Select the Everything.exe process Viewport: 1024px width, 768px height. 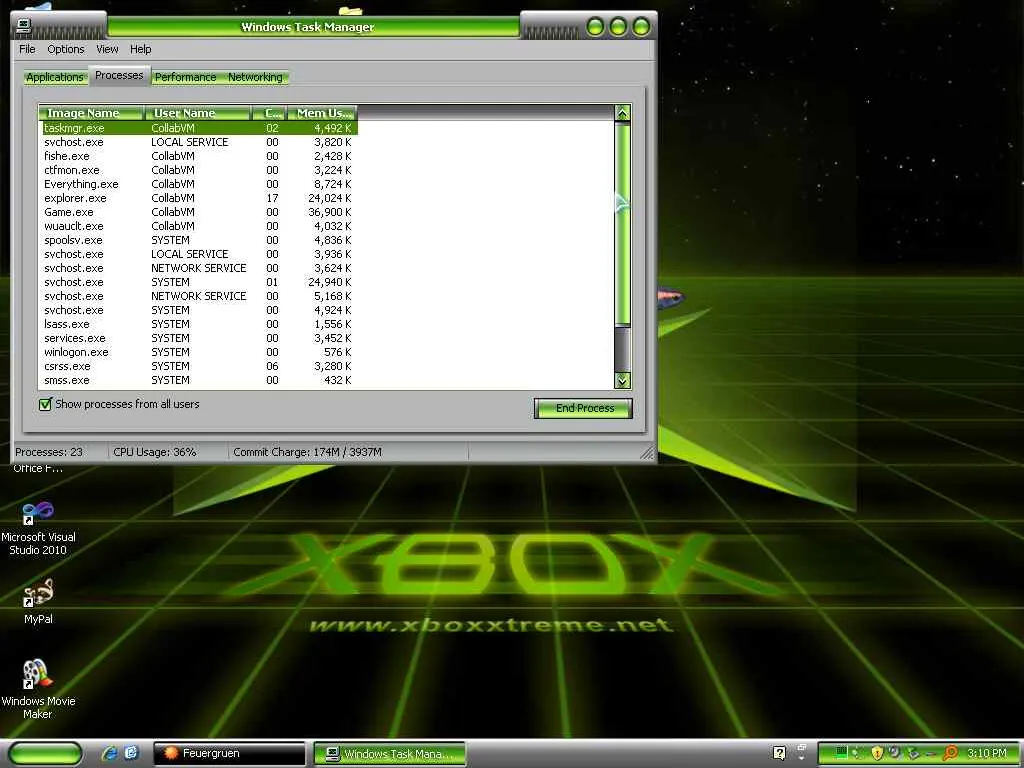[x=199, y=184]
